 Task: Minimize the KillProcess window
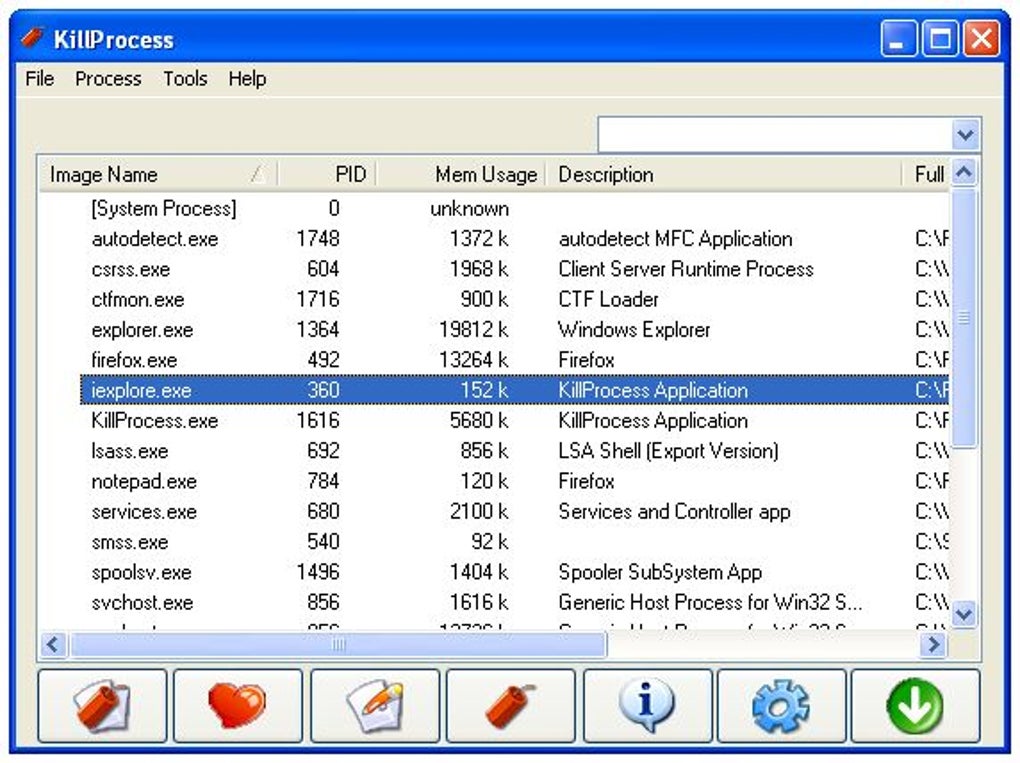(899, 38)
